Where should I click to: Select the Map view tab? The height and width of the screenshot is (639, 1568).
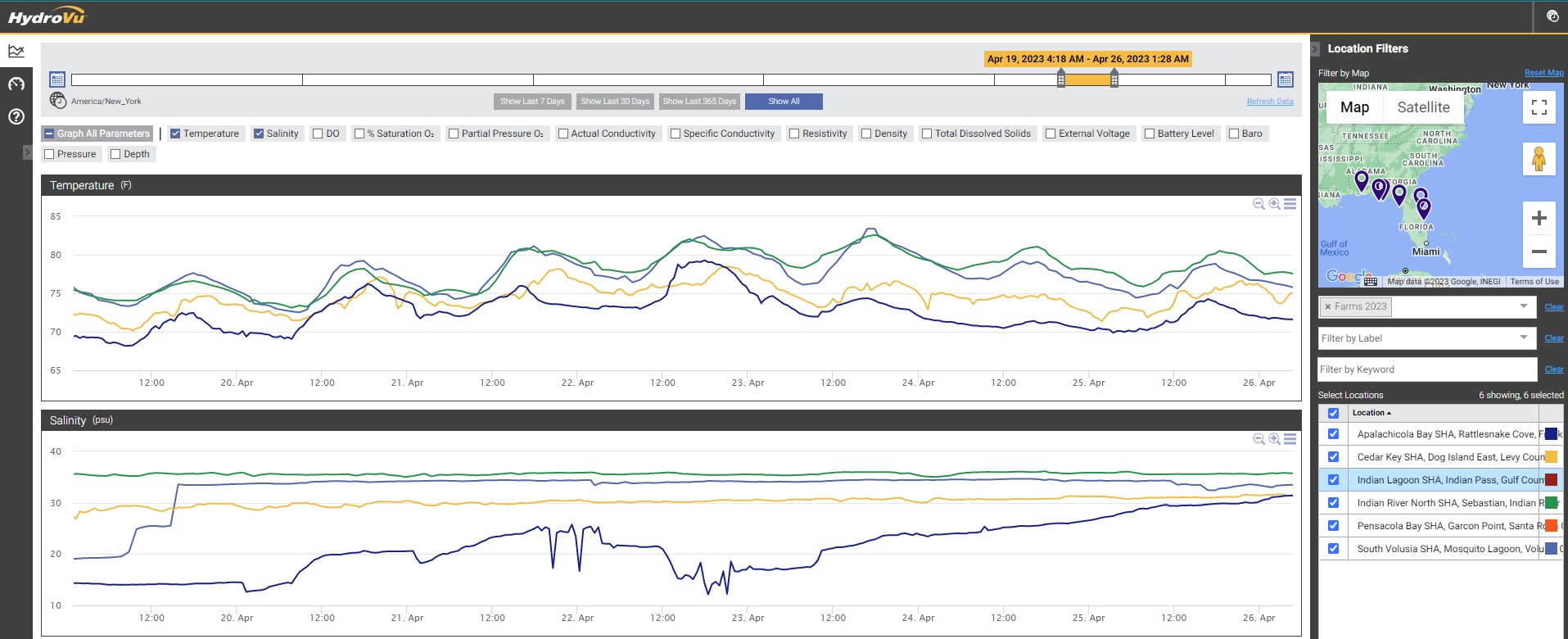(x=1354, y=107)
